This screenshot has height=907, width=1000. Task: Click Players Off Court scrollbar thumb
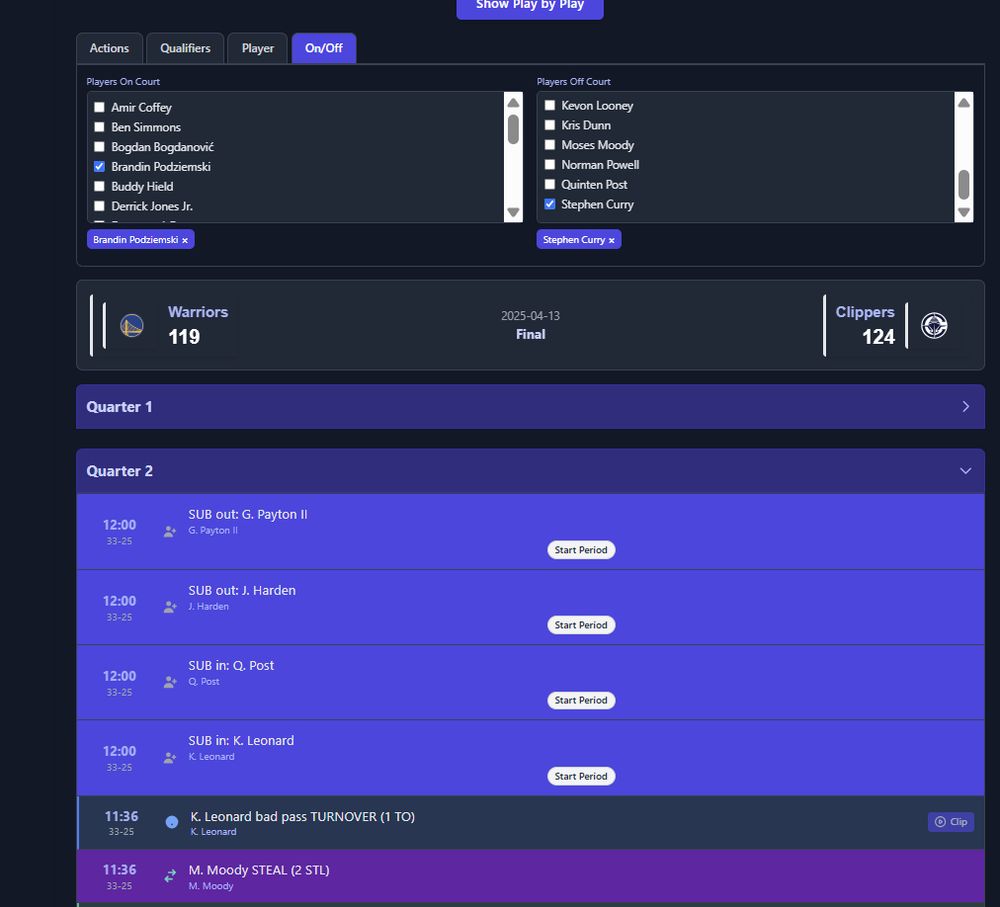pos(964,185)
